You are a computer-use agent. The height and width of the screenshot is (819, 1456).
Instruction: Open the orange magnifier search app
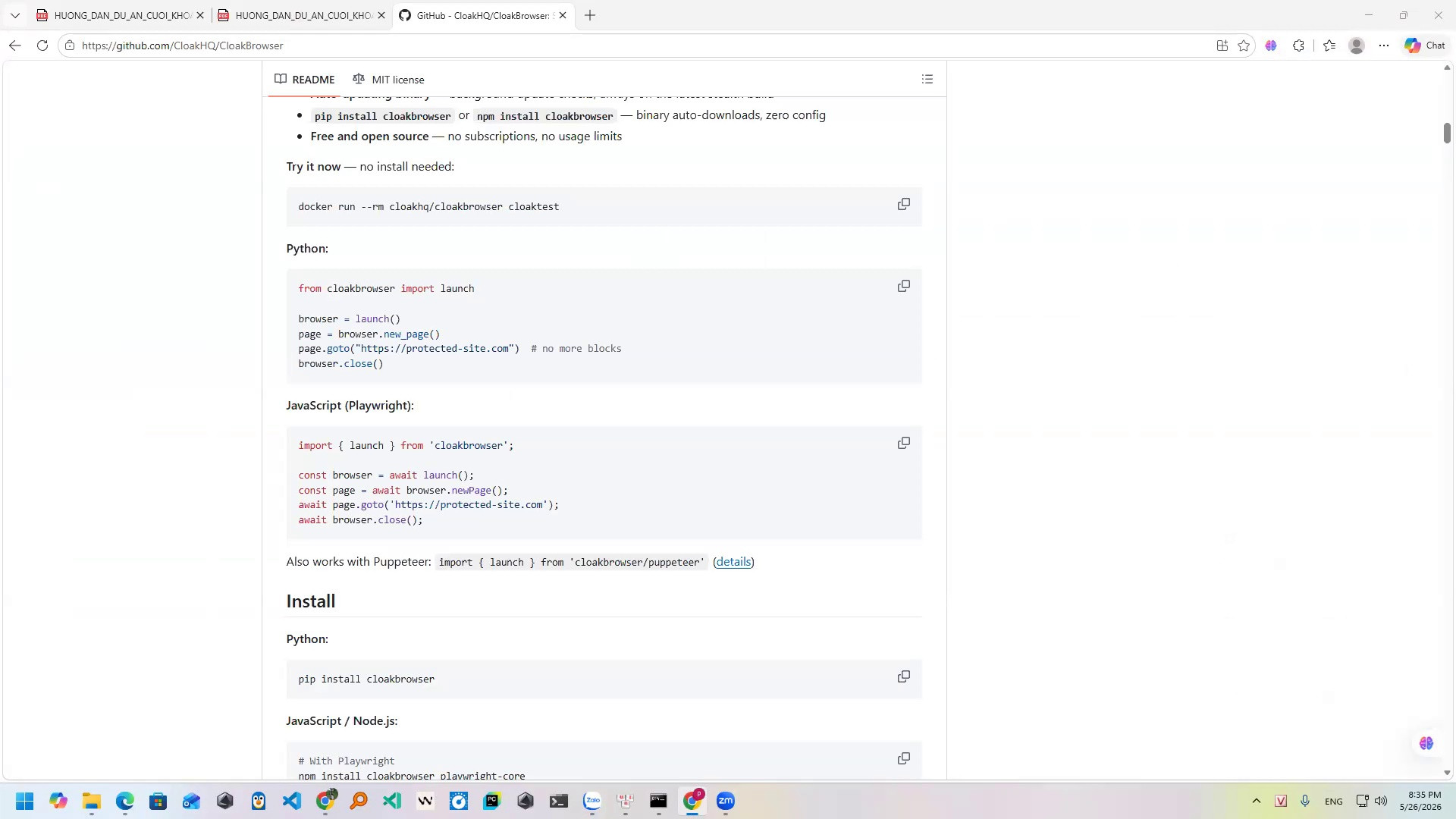(359, 801)
